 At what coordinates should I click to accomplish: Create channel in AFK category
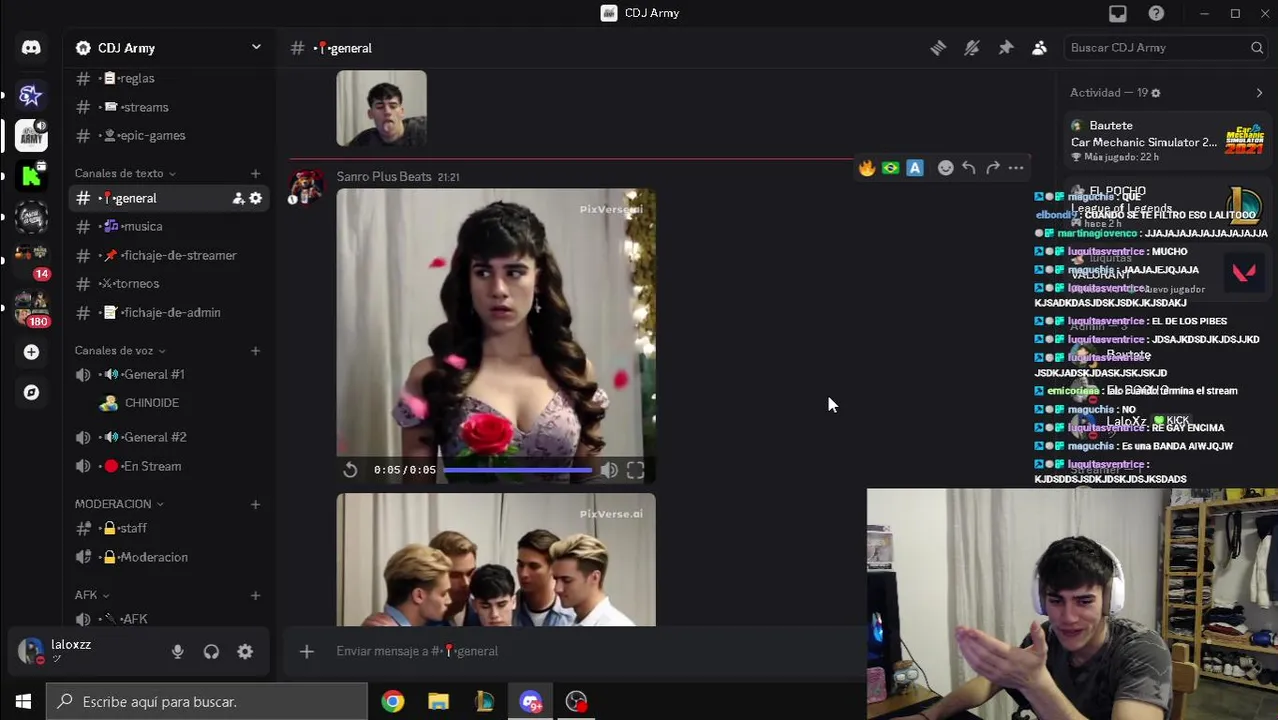[x=255, y=595]
